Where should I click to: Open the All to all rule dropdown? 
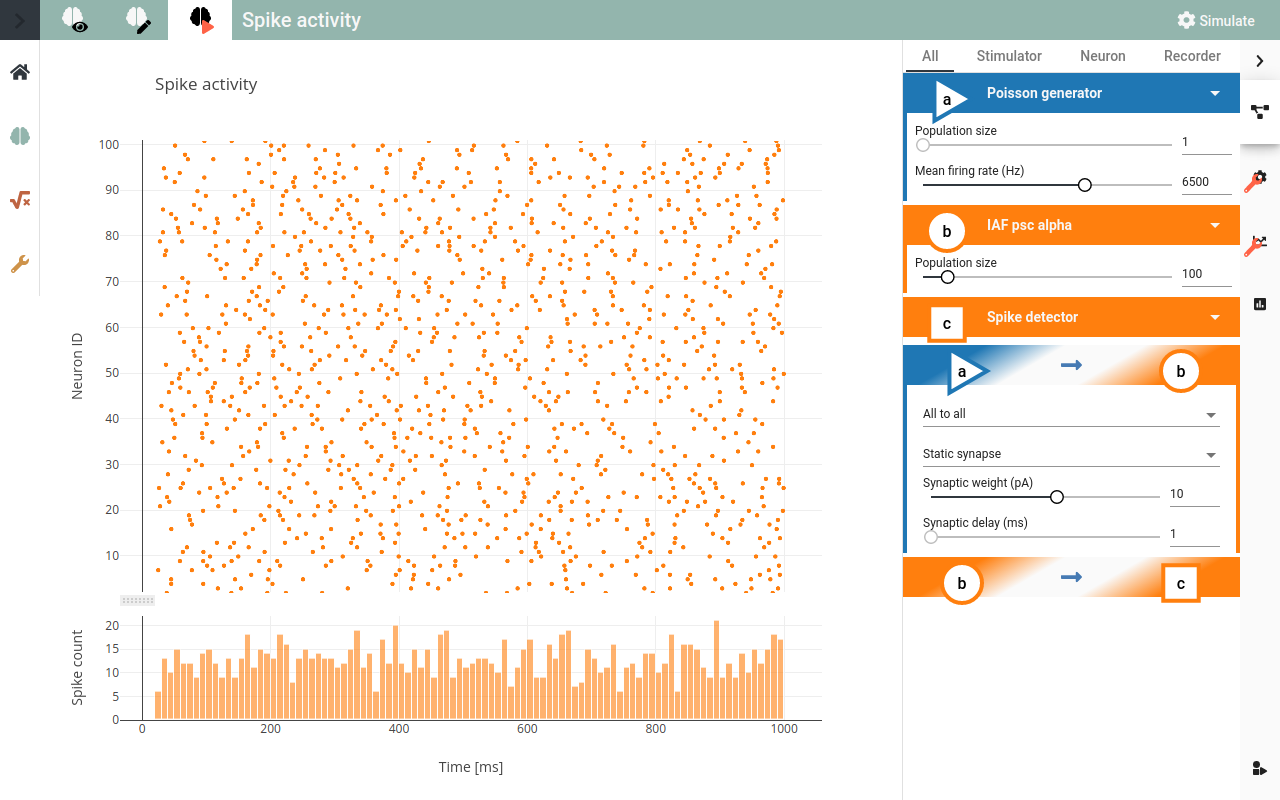pos(1071,414)
